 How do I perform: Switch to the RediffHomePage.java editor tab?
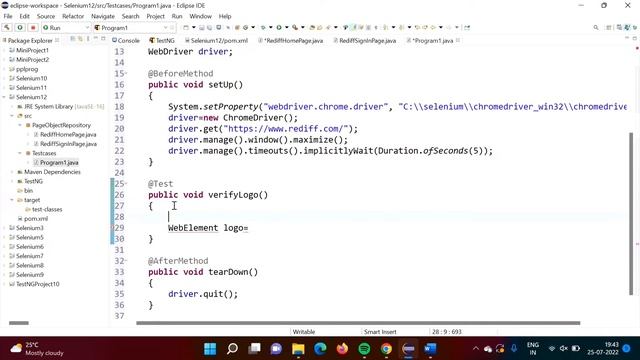[x=290, y=40]
